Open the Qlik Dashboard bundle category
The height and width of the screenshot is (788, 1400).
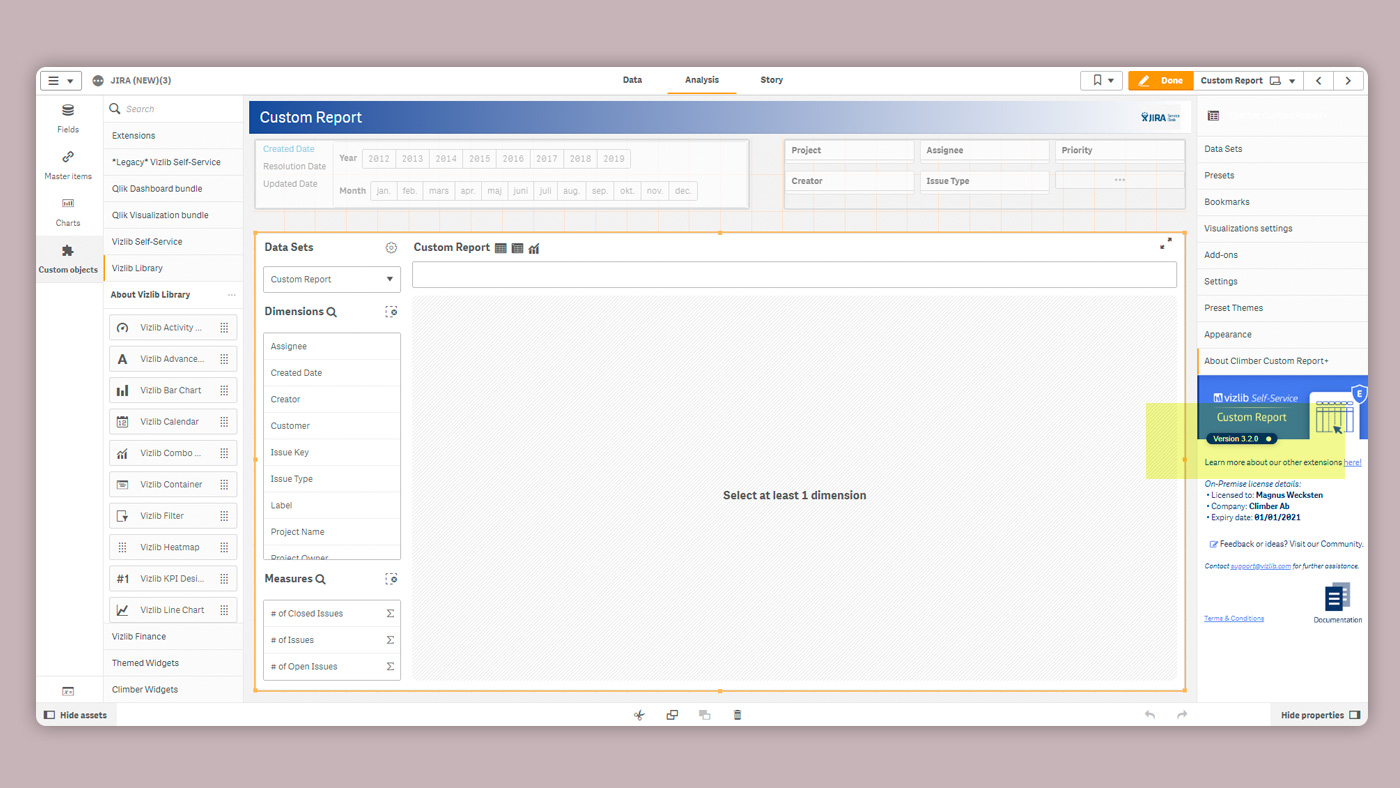click(173, 189)
